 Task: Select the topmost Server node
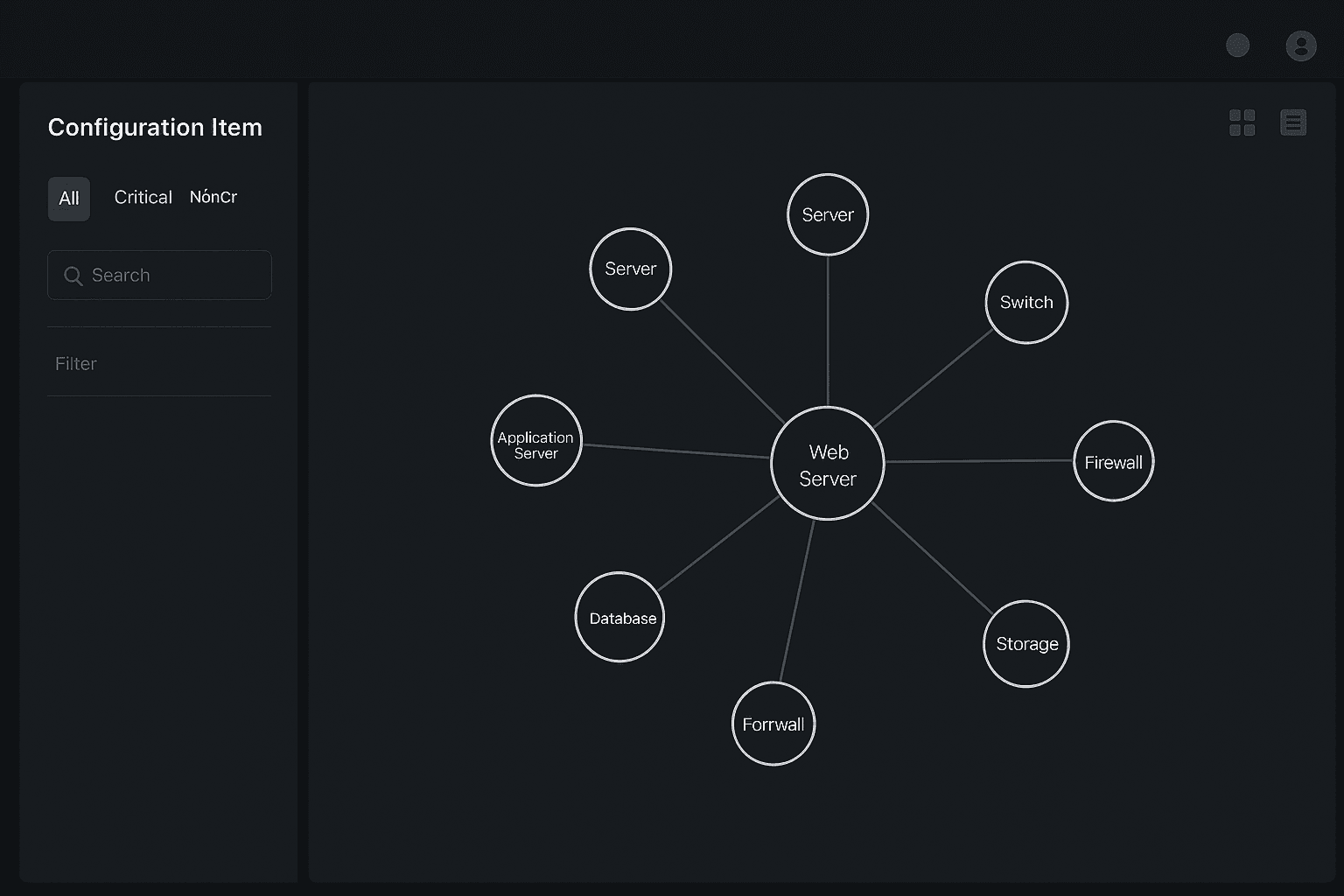828,215
